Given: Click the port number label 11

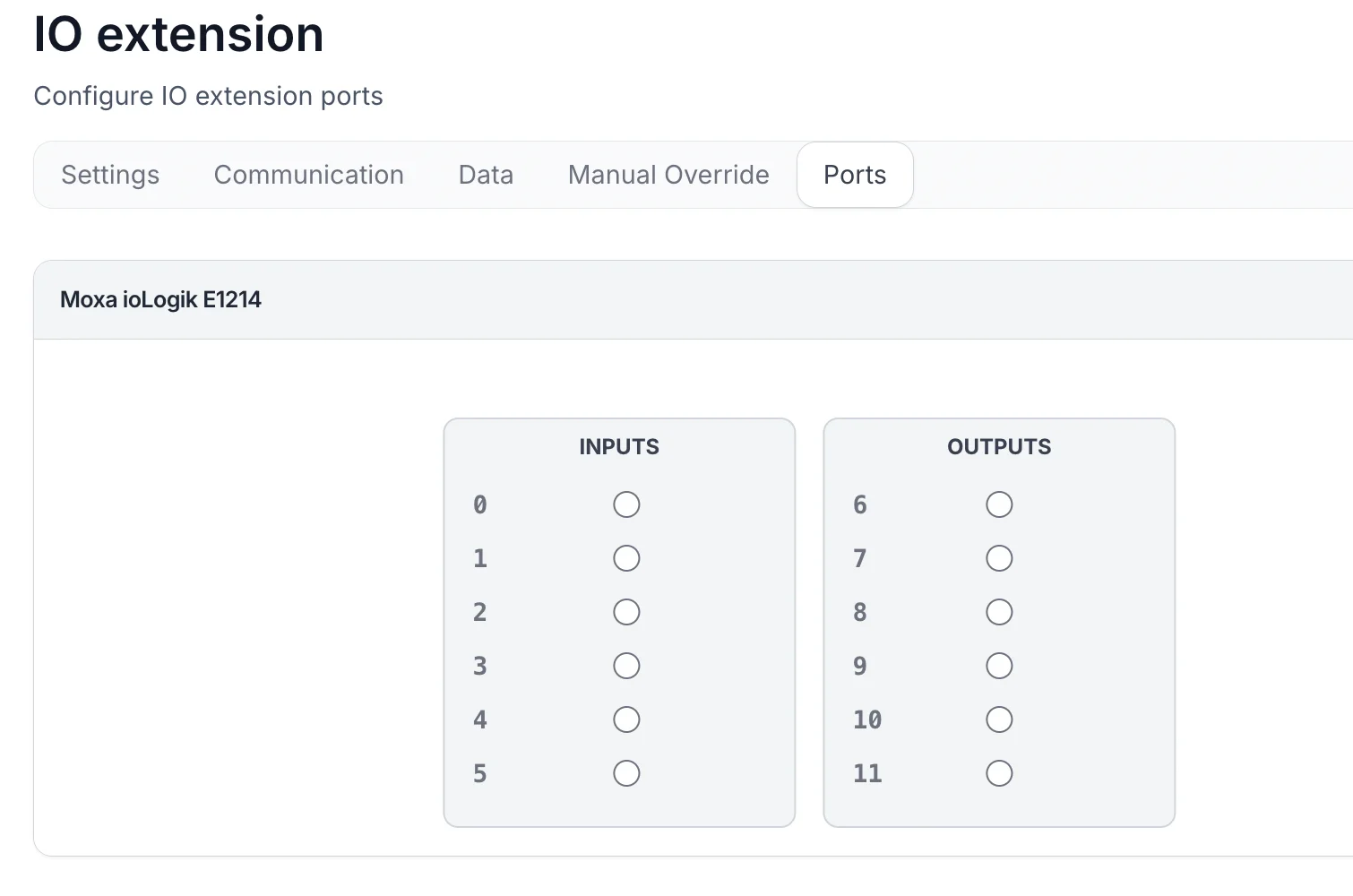Looking at the screenshot, I should click(867, 773).
